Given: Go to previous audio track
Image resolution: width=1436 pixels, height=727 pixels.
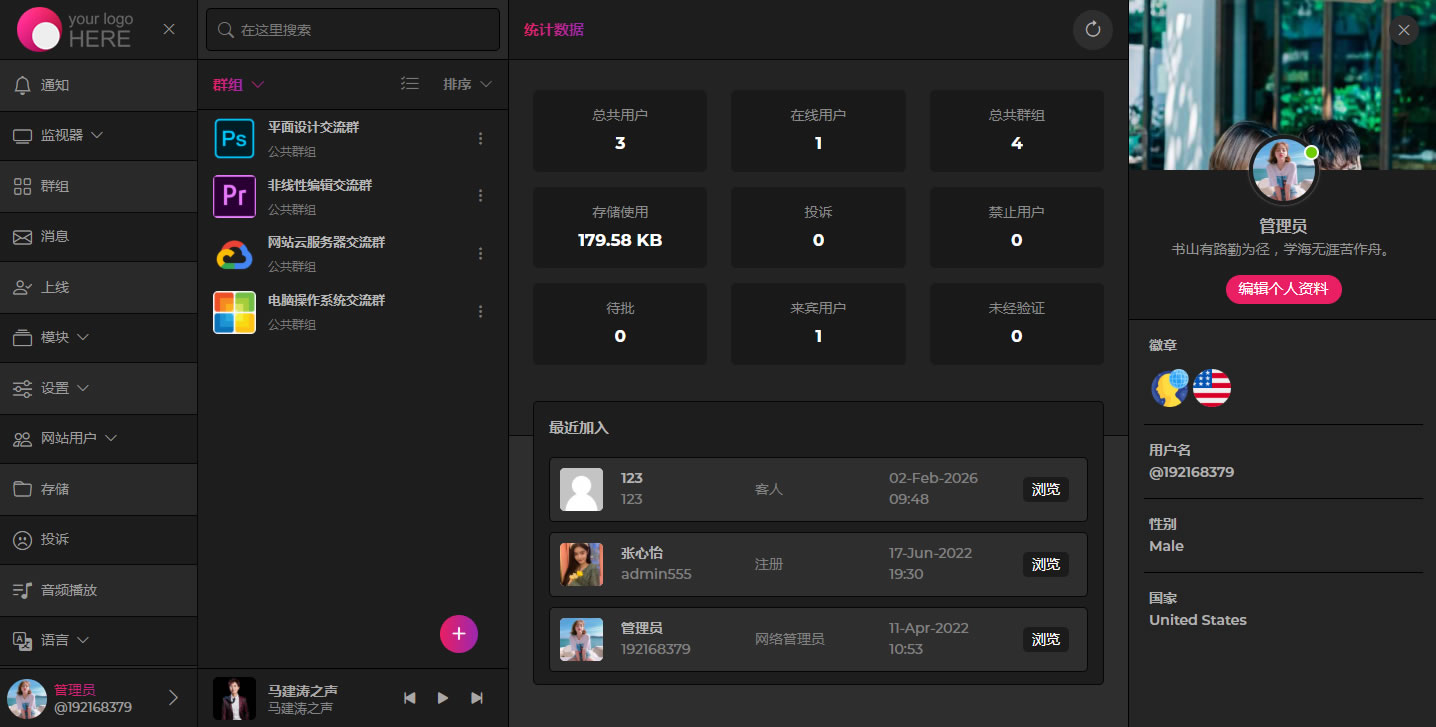Looking at the screenshot, I should [410, 698].
